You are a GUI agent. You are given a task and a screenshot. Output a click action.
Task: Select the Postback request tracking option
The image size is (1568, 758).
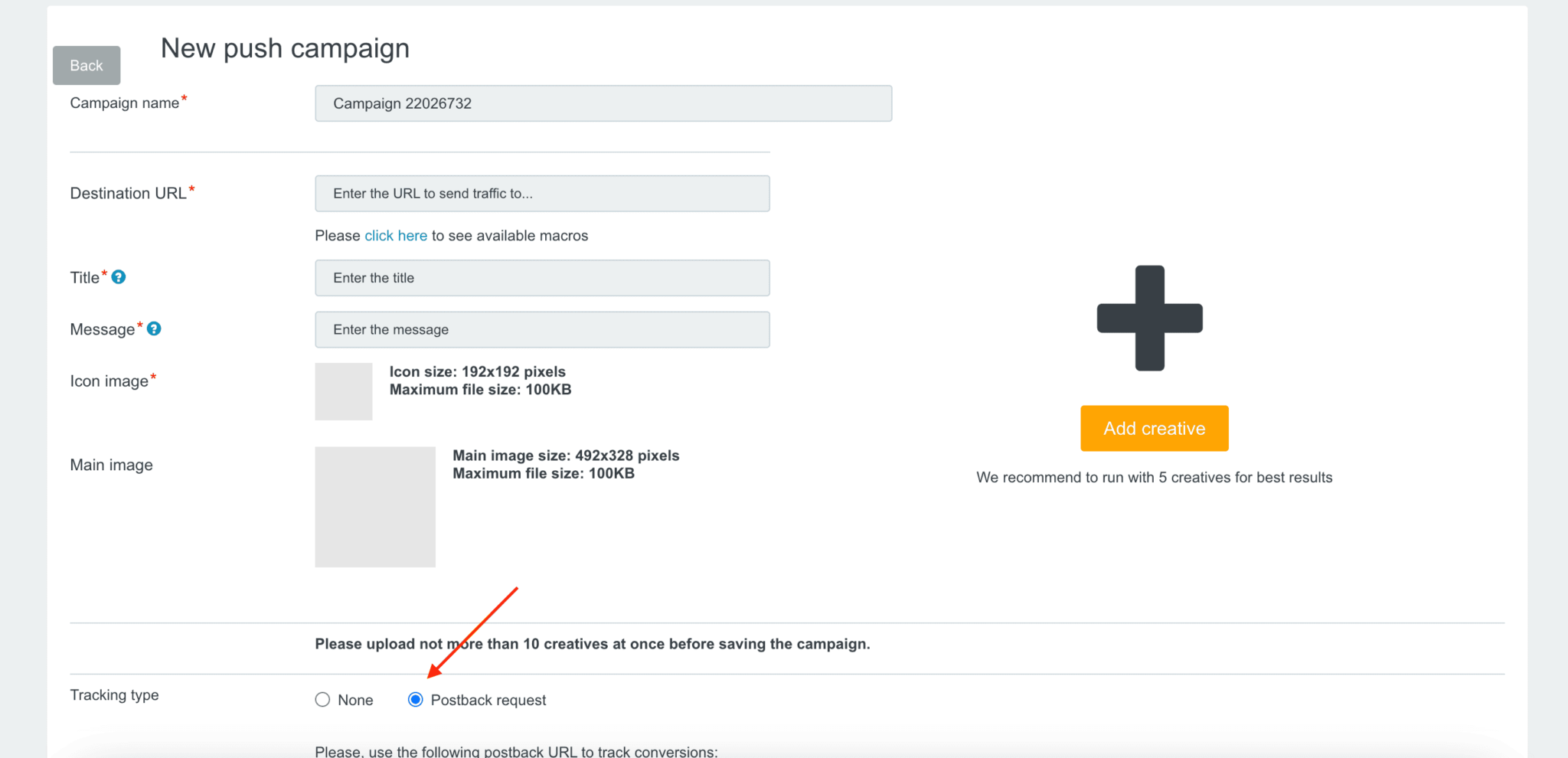415,699
